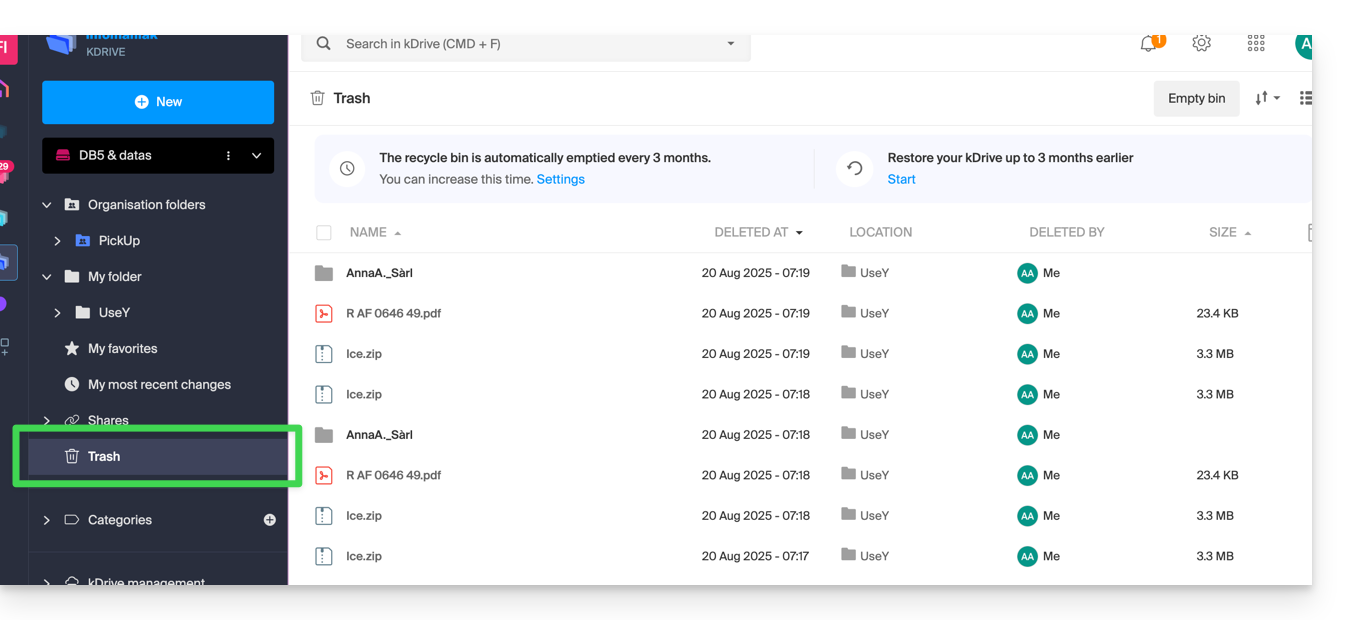Click the Empty bin button
The image size is (1347, 620).
[x=1196, y=98]
